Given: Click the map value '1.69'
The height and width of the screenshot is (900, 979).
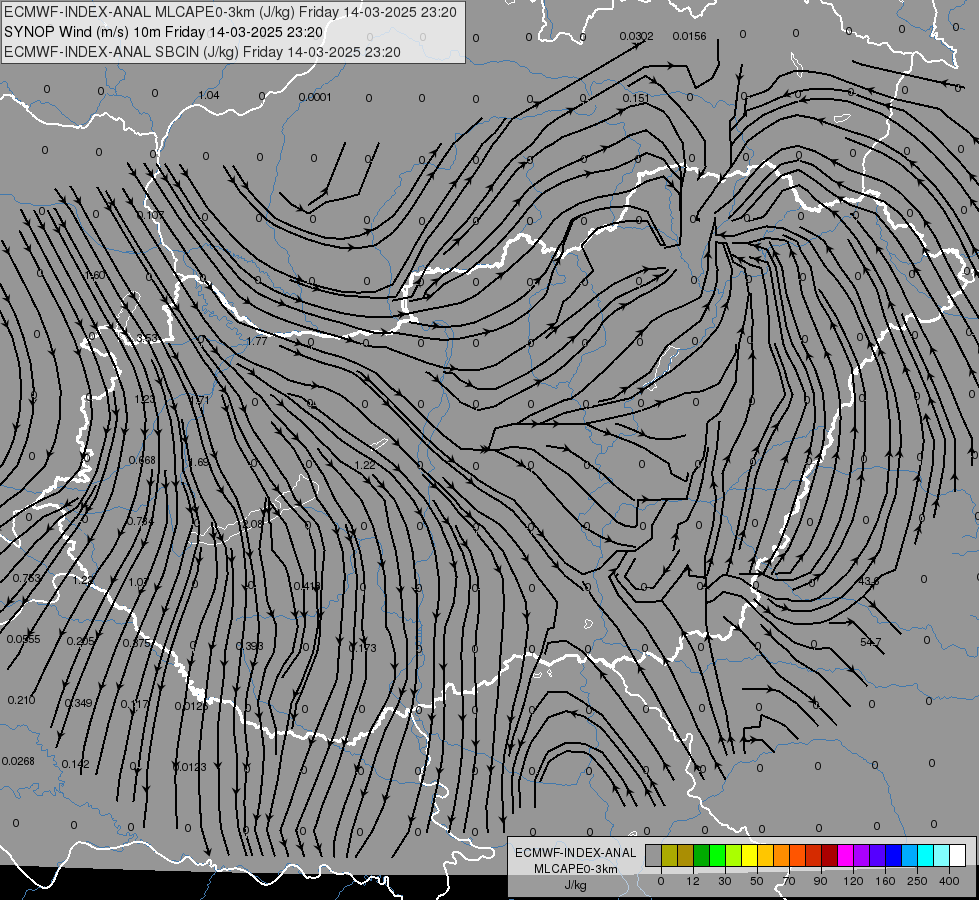Looking at the screenshot, I should pyautogui.click(x=199, y=462).
